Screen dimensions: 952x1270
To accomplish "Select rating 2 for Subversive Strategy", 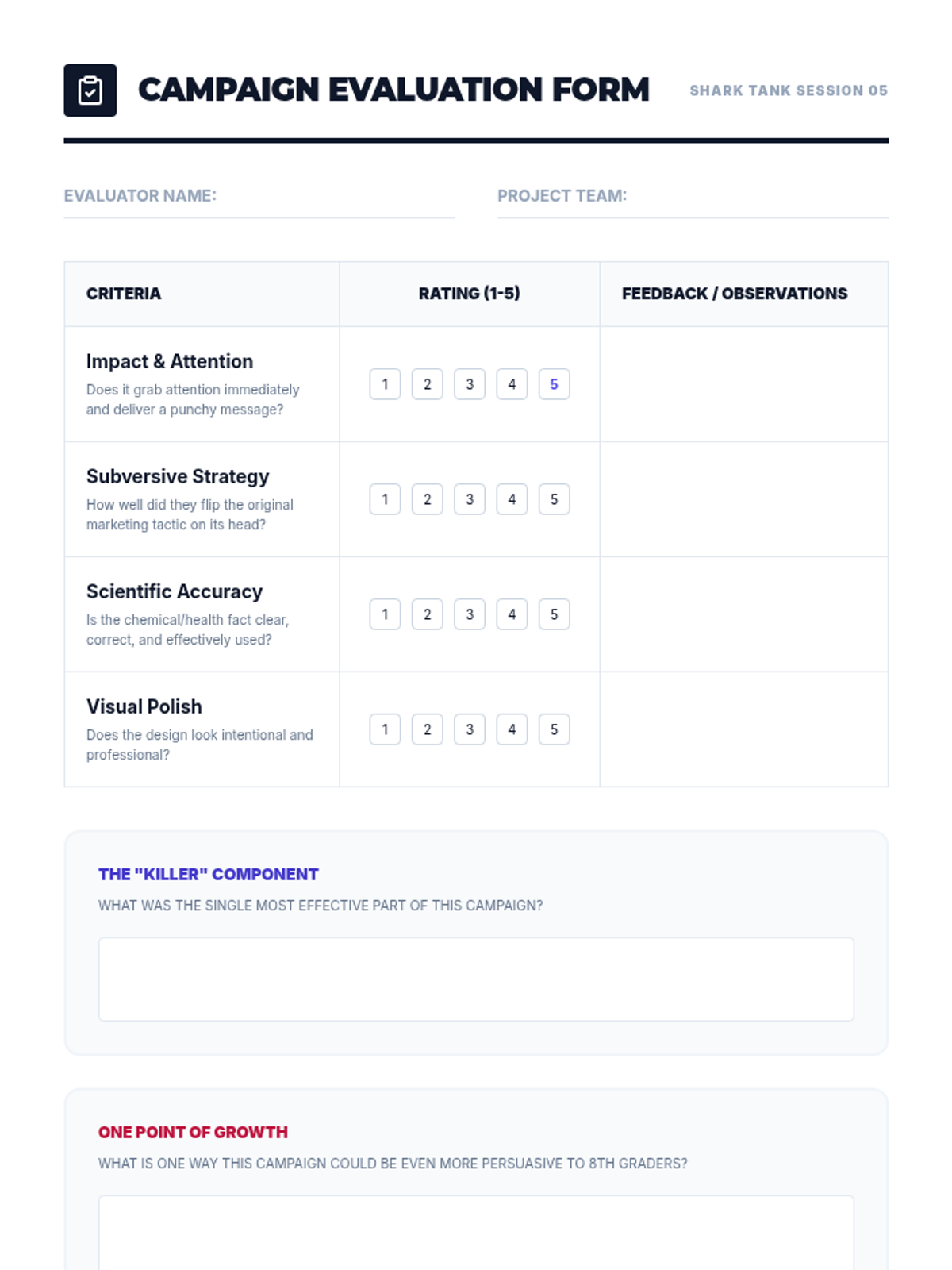I will (427, 499).
